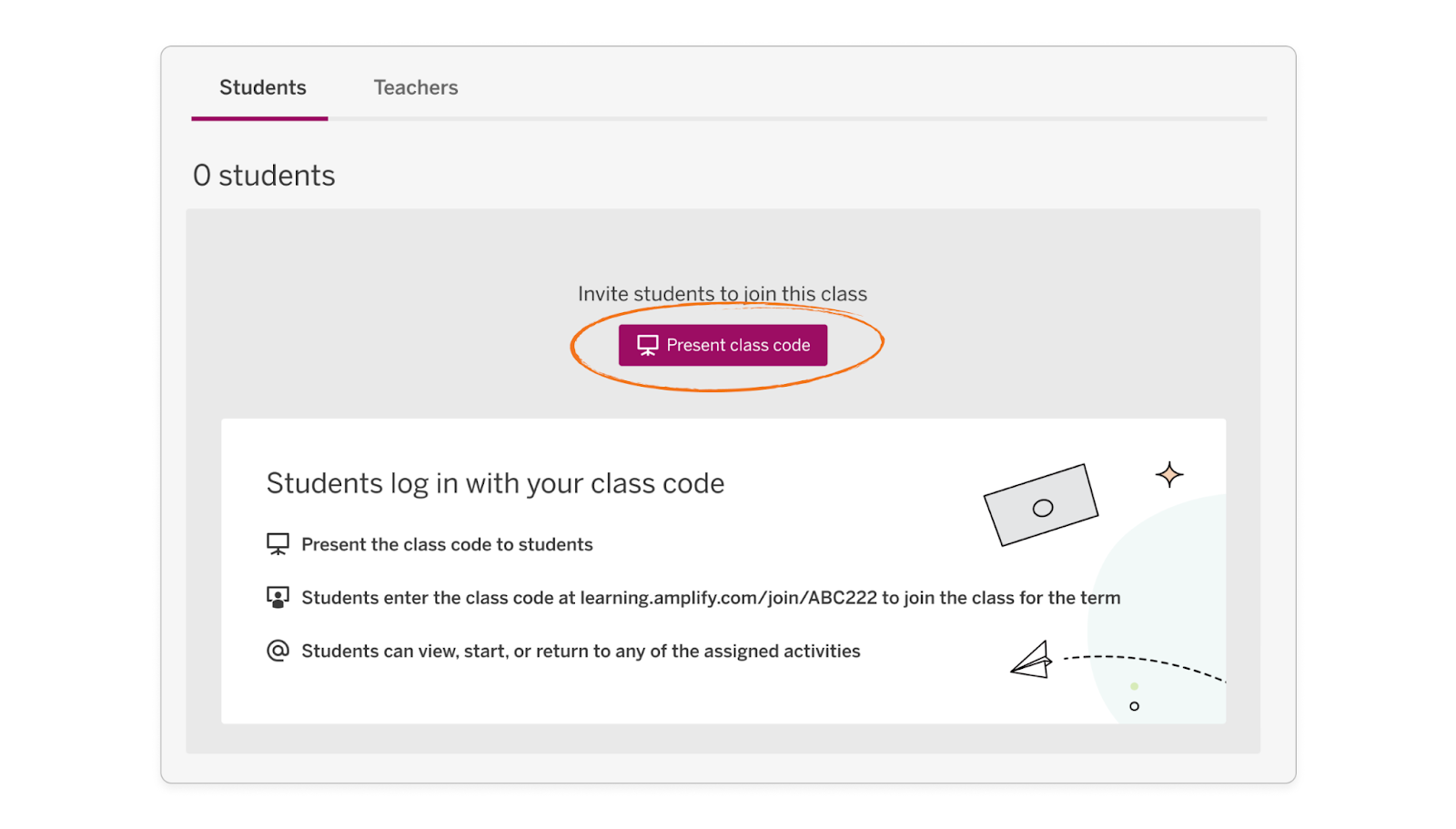This screenshot has height=829, width=1456.
Task: Click the presentation screen icon inside the magenta button
Action: [x=647, y=345]
